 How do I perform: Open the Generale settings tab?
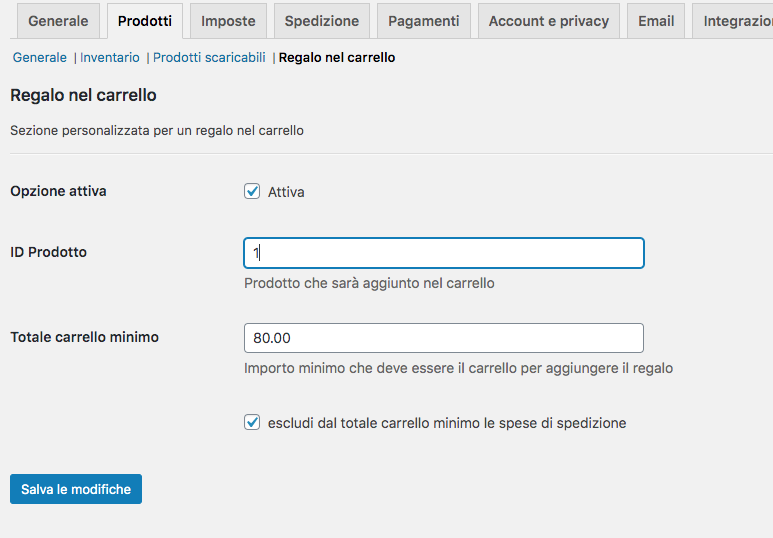[x=58, y=21]
